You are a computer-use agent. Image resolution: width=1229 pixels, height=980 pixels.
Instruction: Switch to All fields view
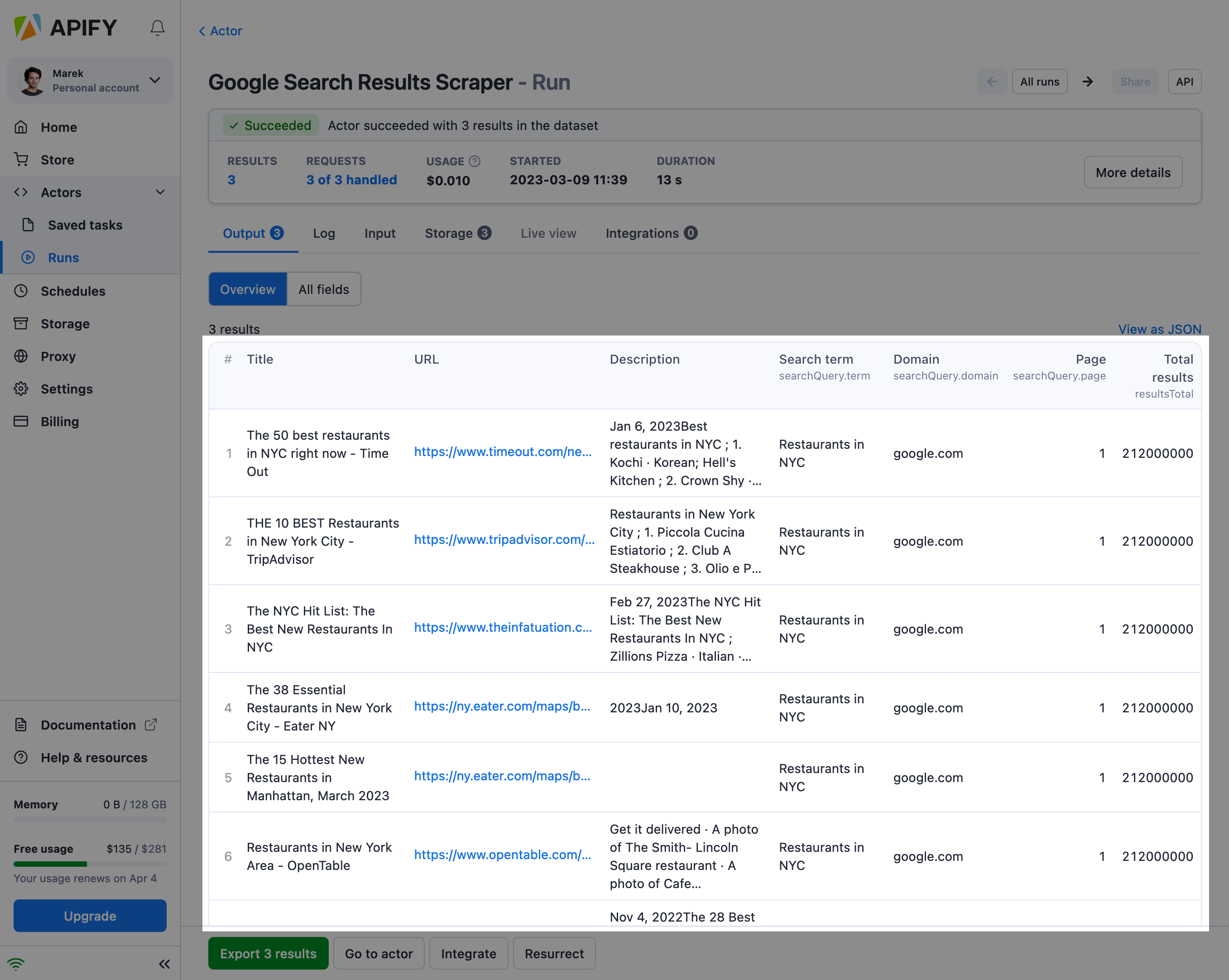[323, 289]
